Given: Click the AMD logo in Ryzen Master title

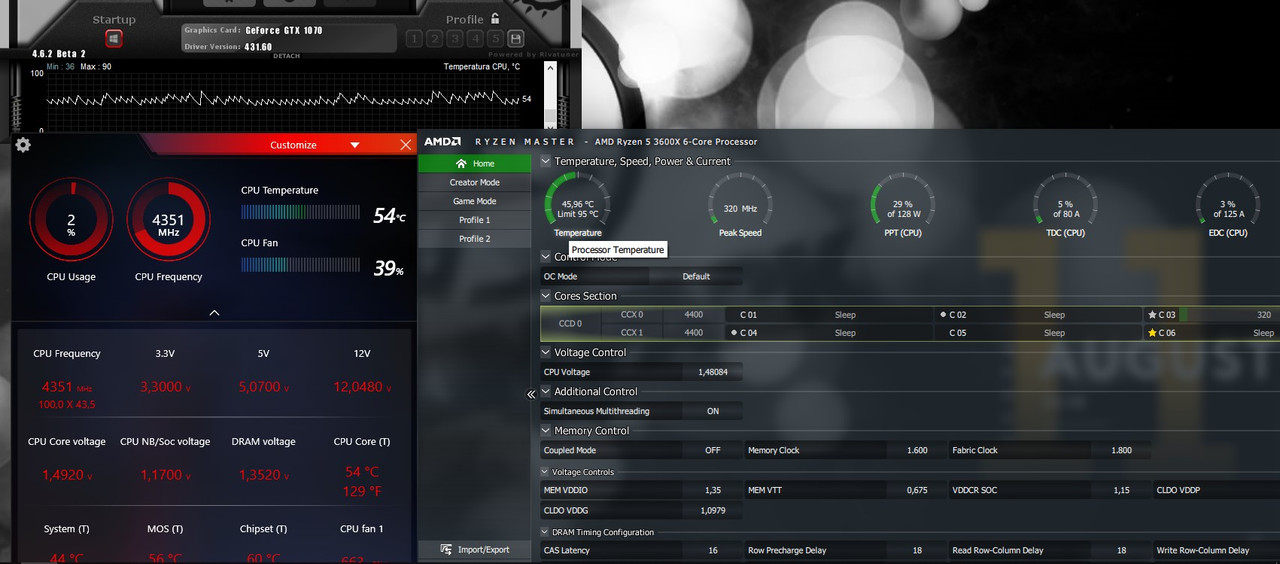Looking at the screenshot, I should click(x=442, y=141).
